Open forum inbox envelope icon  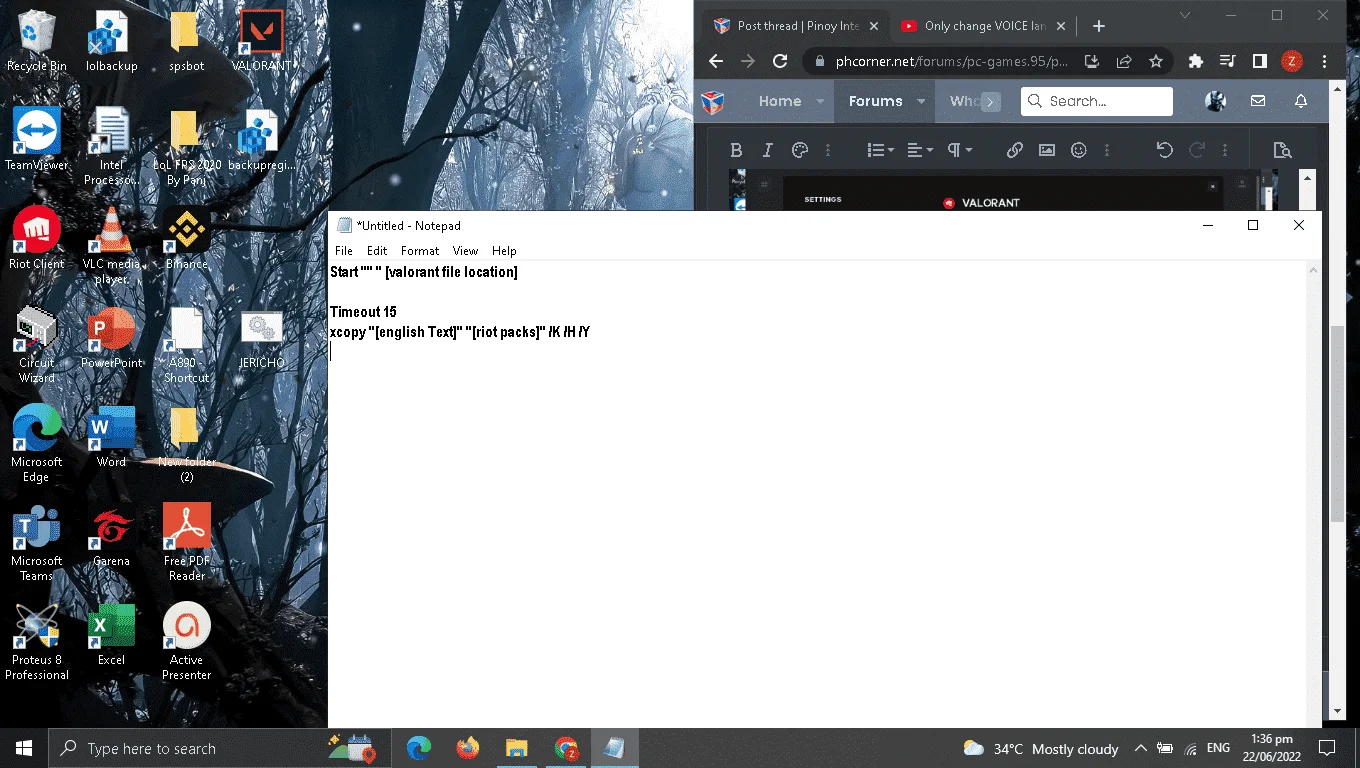point(1258,101)
